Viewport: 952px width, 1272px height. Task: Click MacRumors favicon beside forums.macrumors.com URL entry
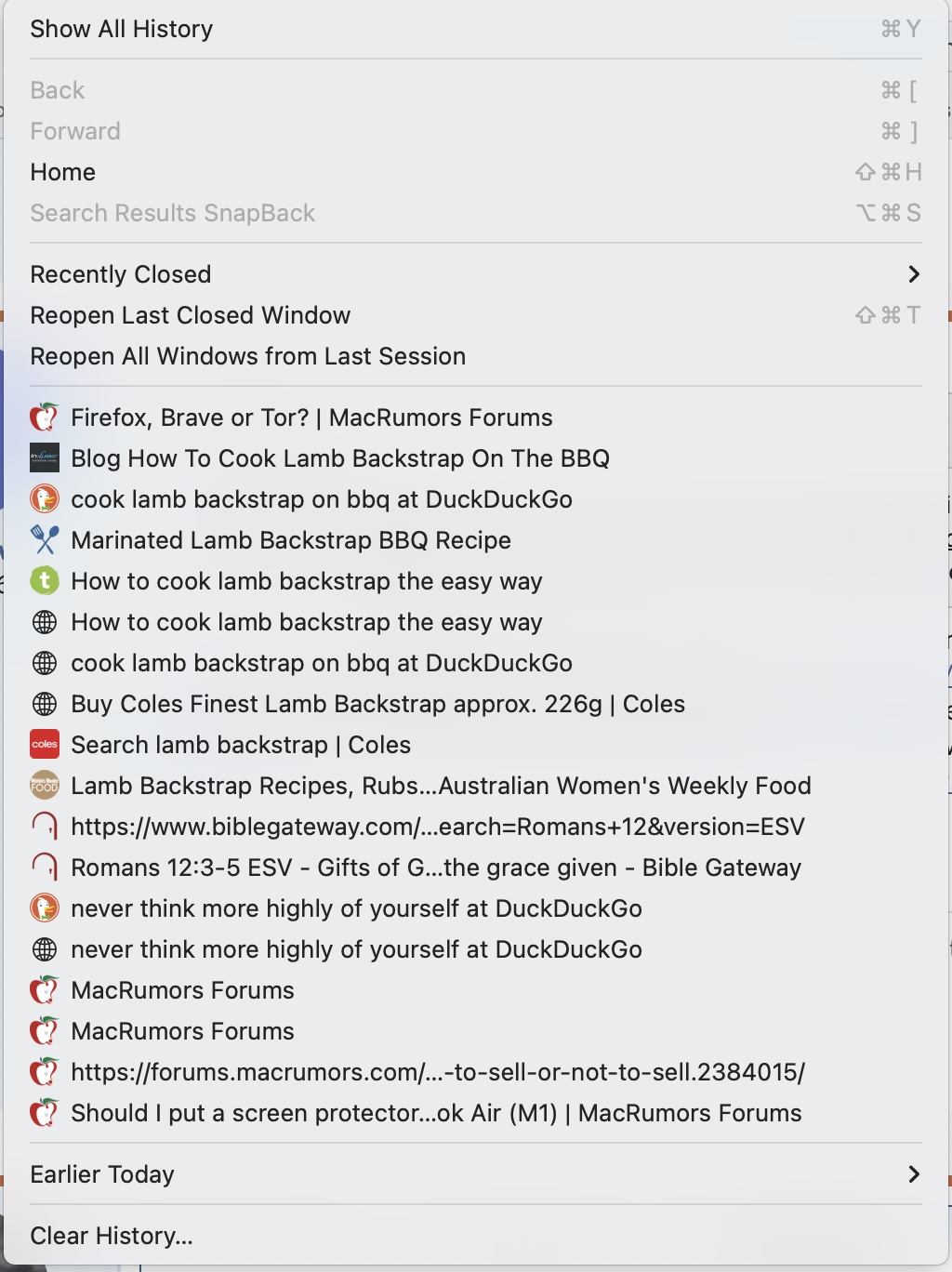[45, 1072]
